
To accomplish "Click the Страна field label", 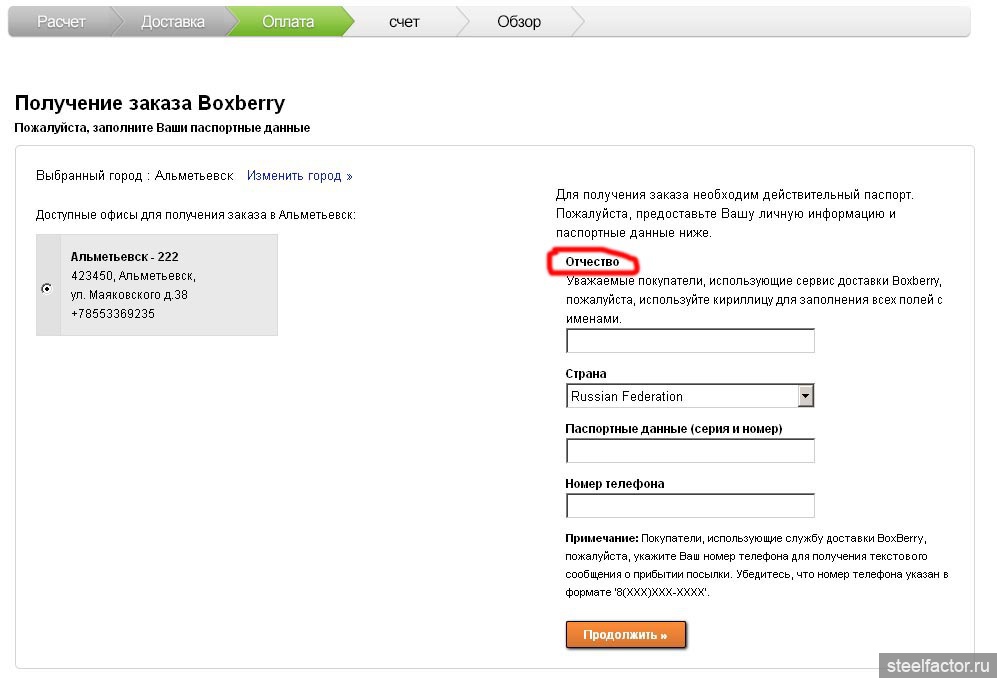I will click(586, 374).
